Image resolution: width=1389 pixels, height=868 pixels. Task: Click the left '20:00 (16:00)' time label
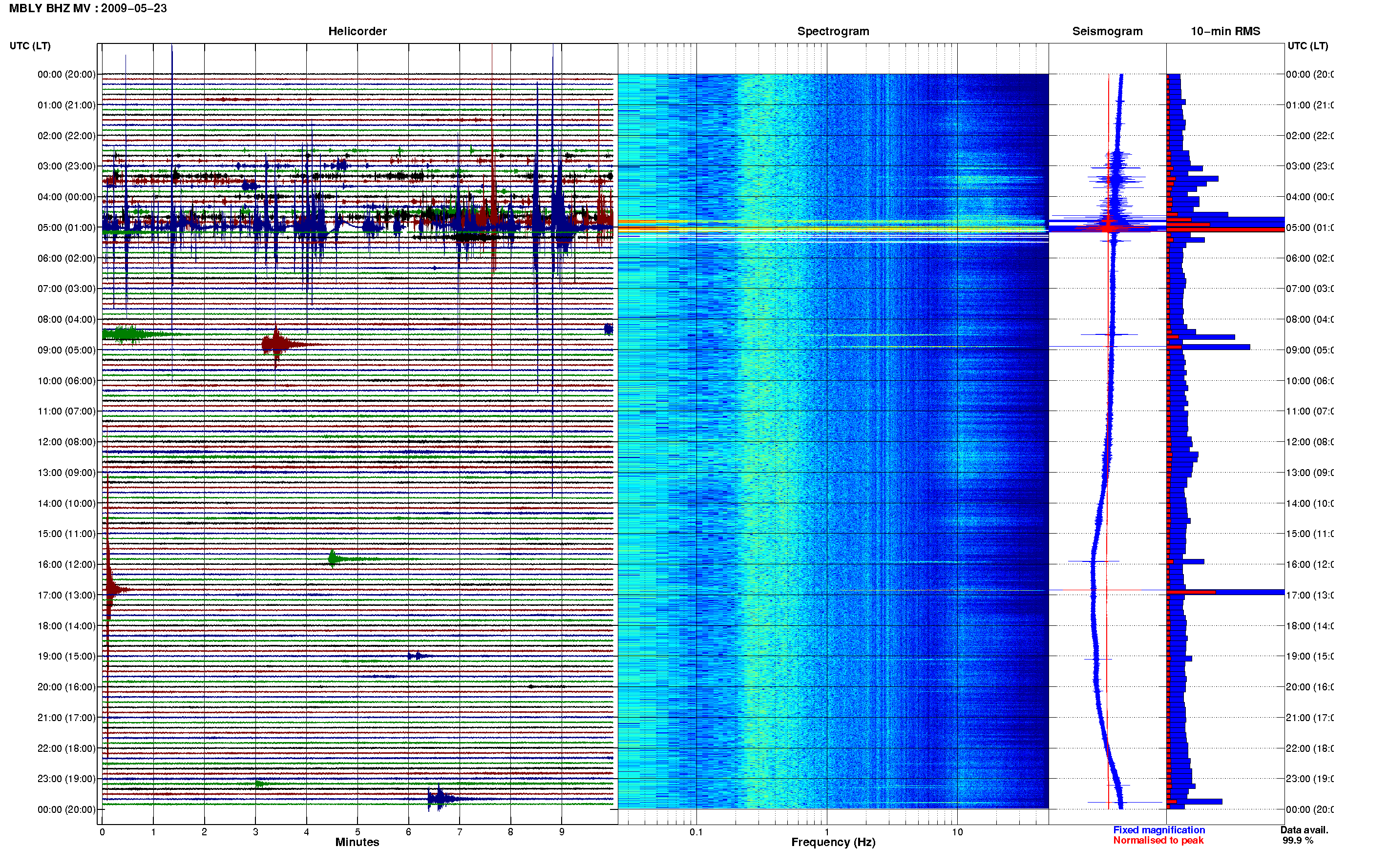[66, 686]
